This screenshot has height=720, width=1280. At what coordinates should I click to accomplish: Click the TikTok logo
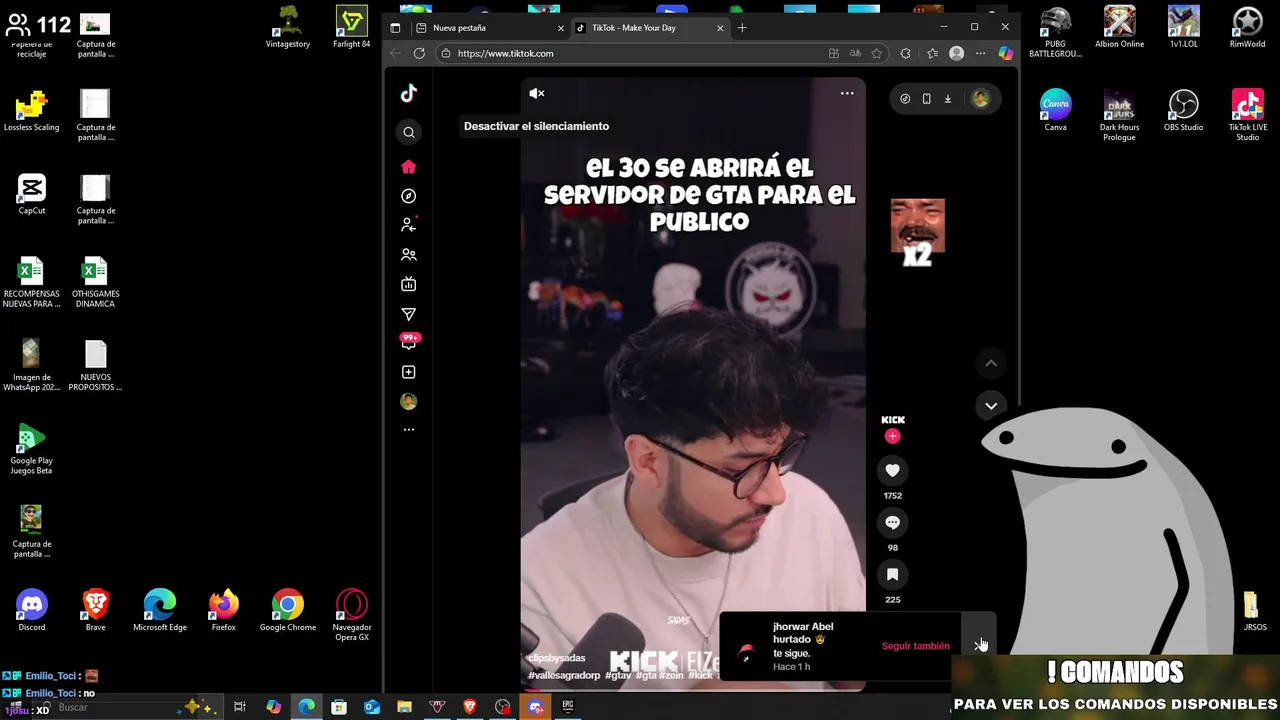pos(409,93)
